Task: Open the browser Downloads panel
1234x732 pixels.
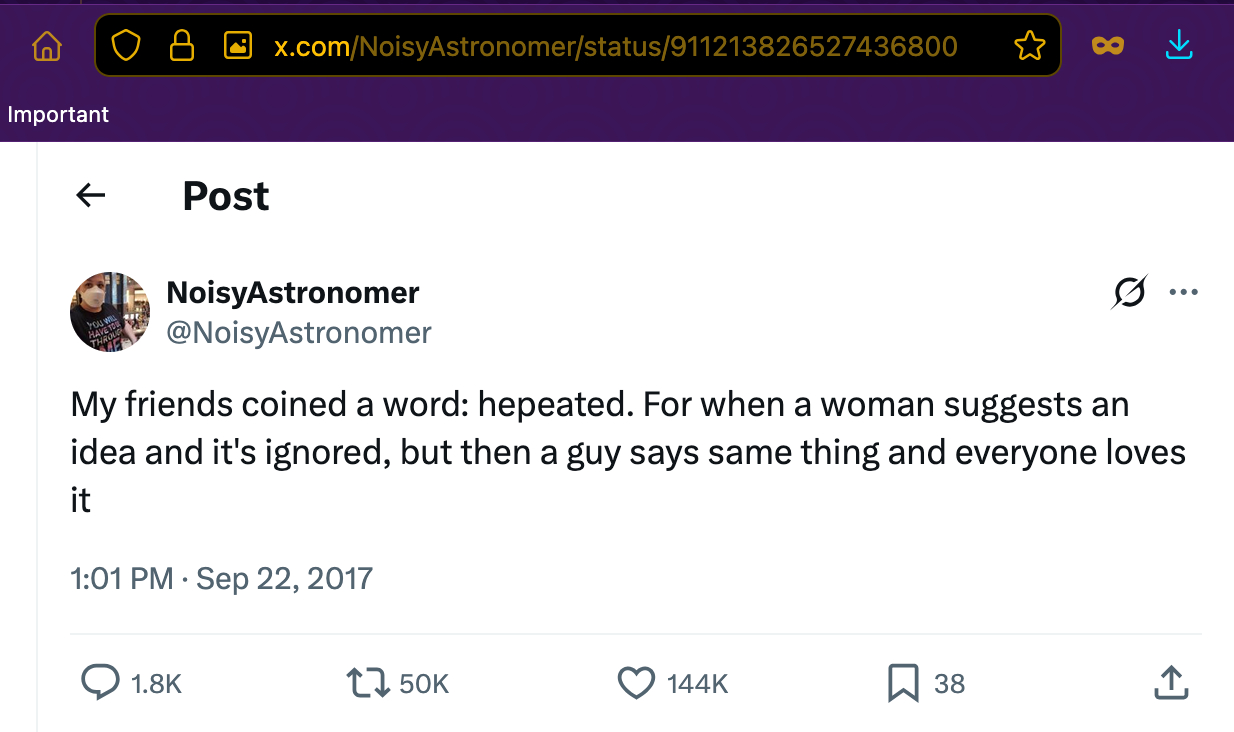Action: pyautogui.click(x=1180, y=45)
